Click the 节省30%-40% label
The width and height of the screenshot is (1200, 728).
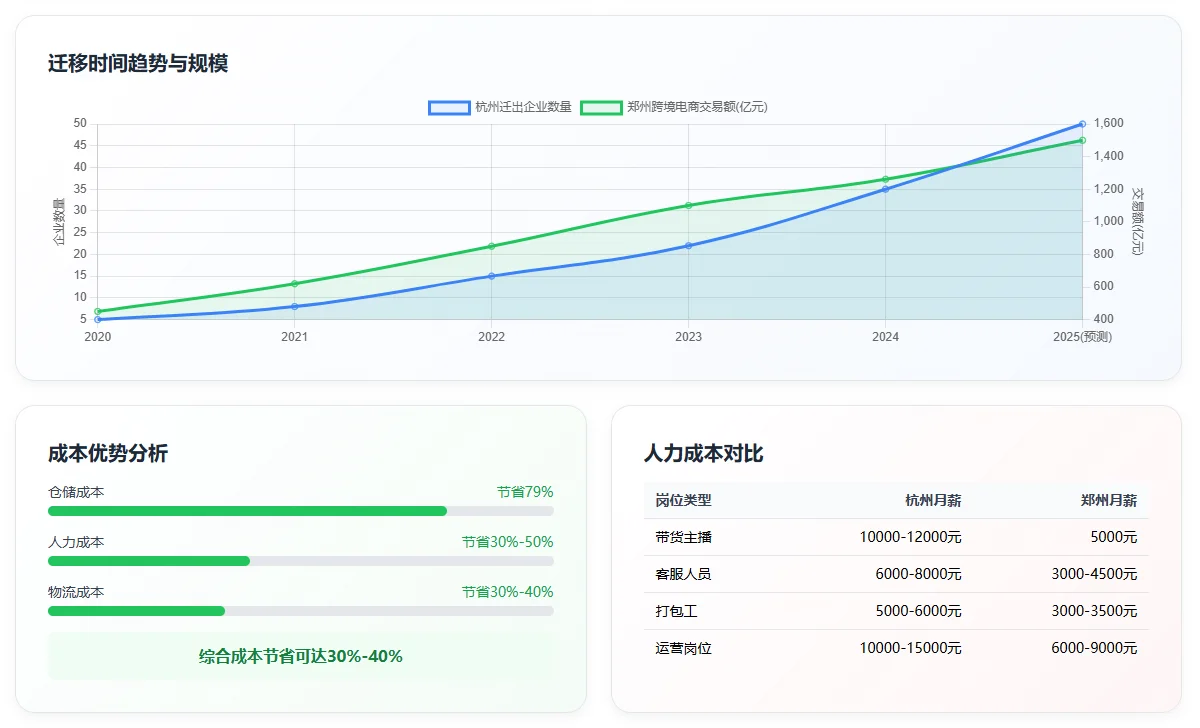point(507,592)
